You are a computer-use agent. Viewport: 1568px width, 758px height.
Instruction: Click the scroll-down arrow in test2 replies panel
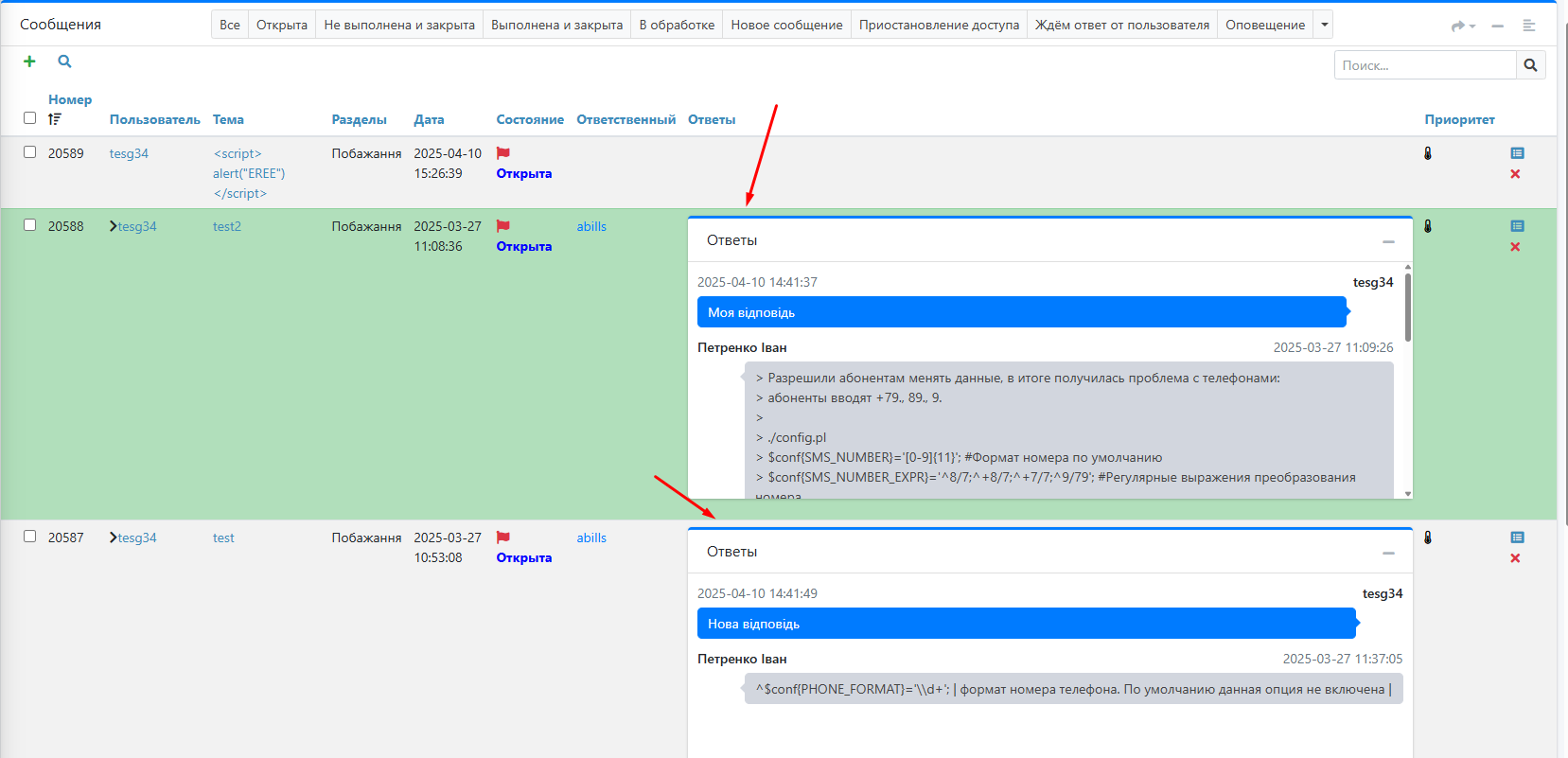(x=1408, y=493)
